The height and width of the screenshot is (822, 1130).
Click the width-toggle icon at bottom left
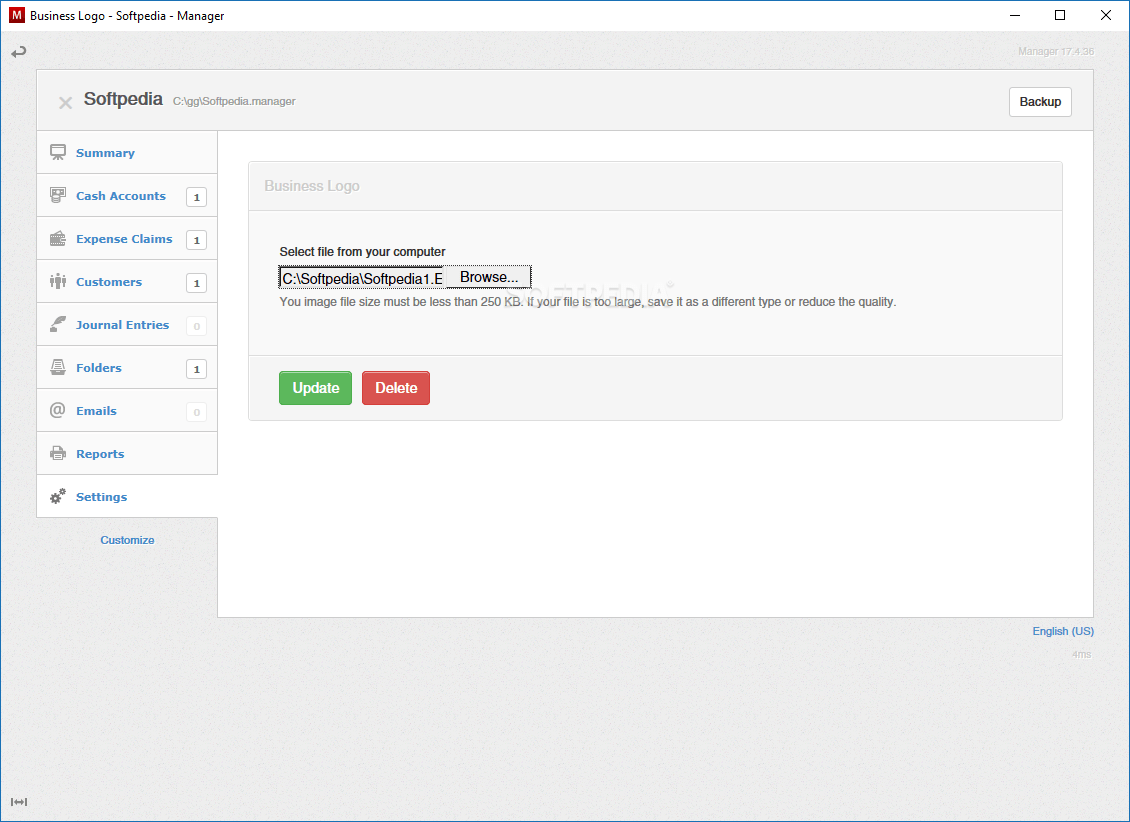tap(19, 802)
